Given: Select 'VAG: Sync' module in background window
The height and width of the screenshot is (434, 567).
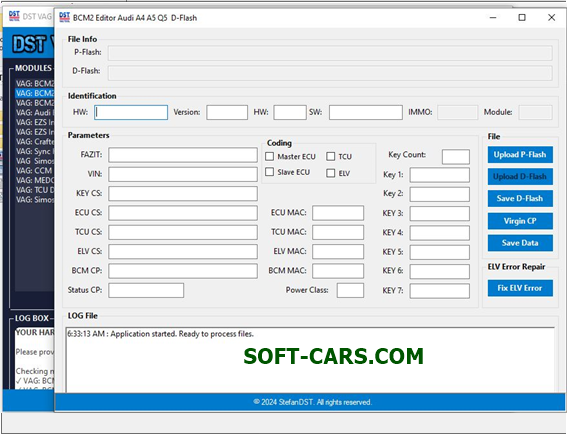Looking at the screenshot, I should click(x=34, y=151).
